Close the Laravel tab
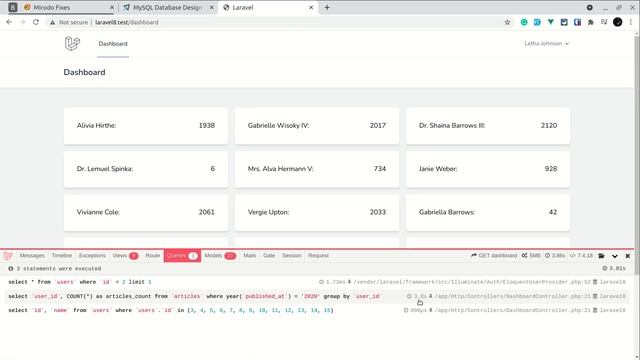The image size is (640, 360). tap(311, 7)
